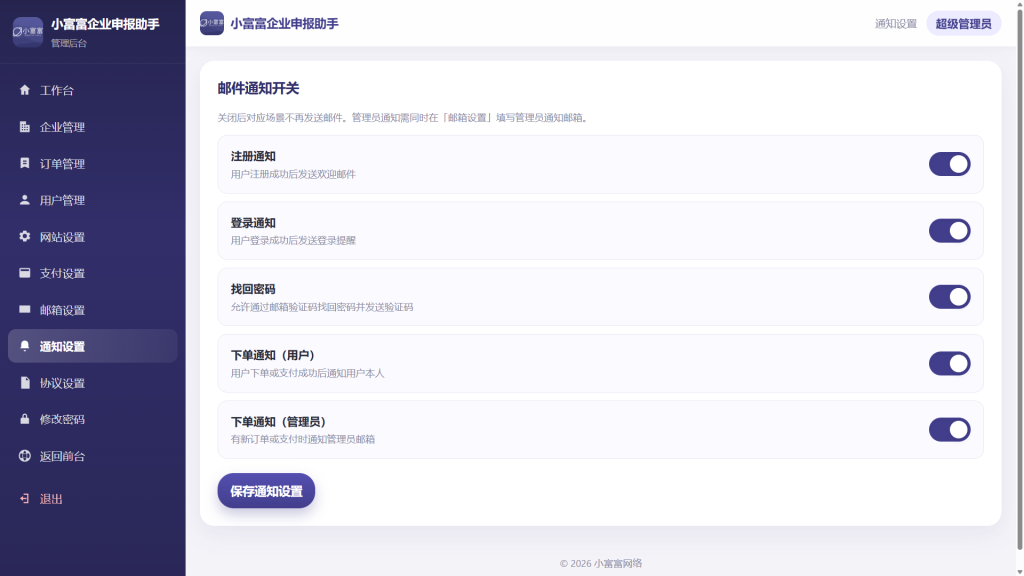
Task: Click text 允许通过邮箱验证码找回密码并发送验证码
Action: (x=322, y=307)
